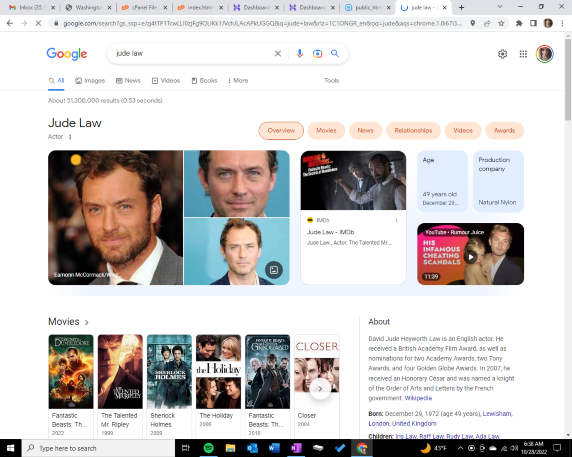Image resolution: width=572 pixels, height=457 pixels.
Task: Select the Books search tab
Action: click(x=204, y=81)
